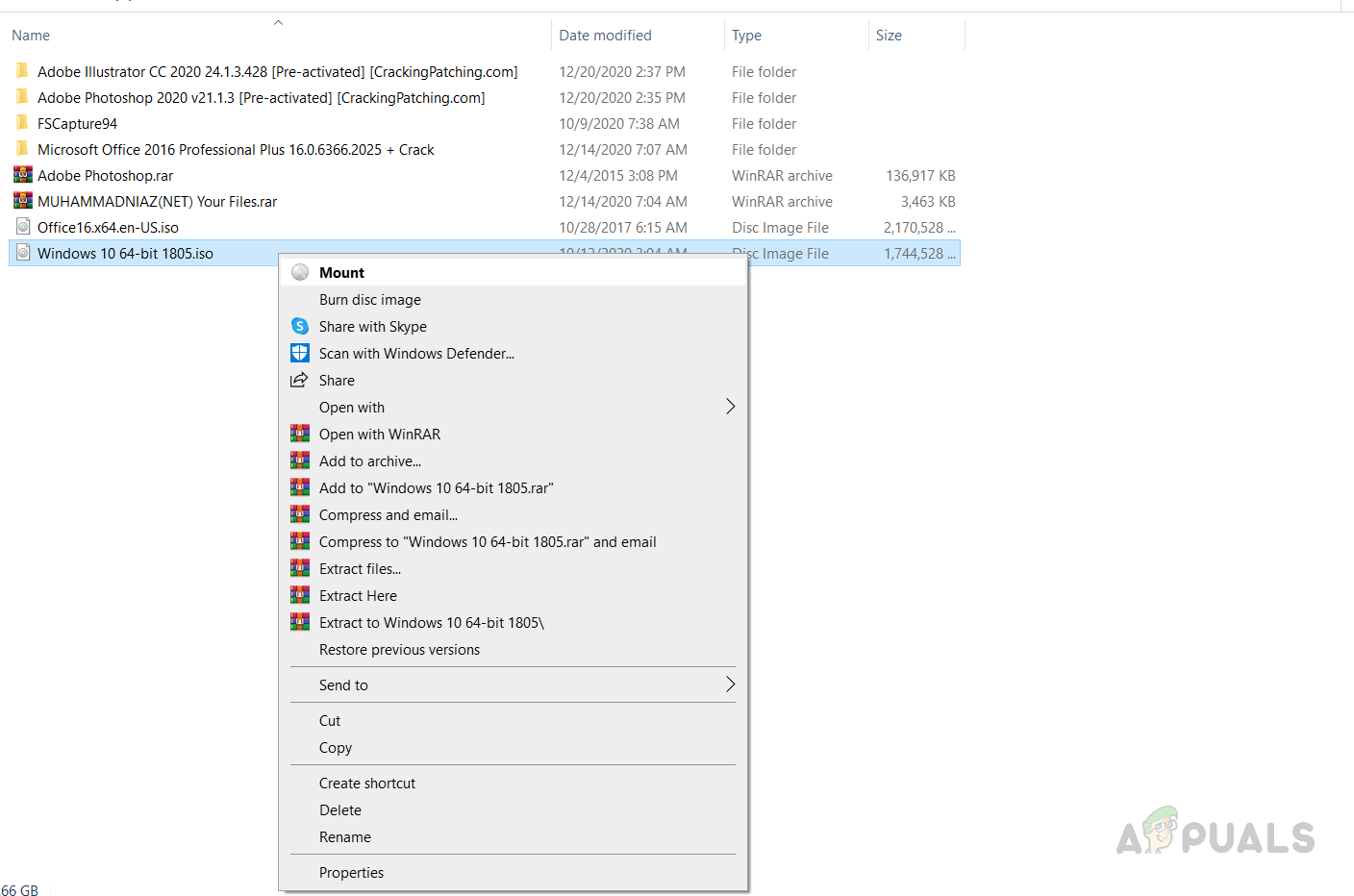Screen dimensions: 1354x896
Task: Click the File folder type for FSCapture94
Action: pos(764,124)
